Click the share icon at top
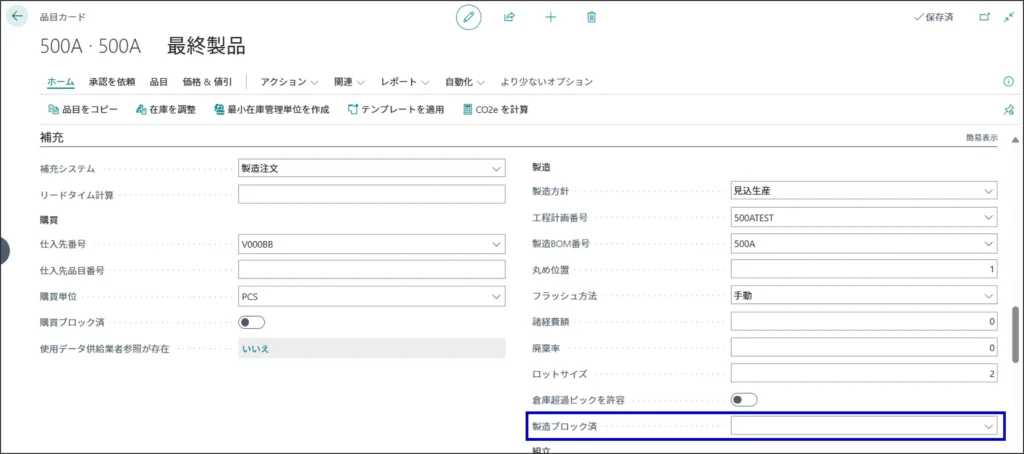 509,17
